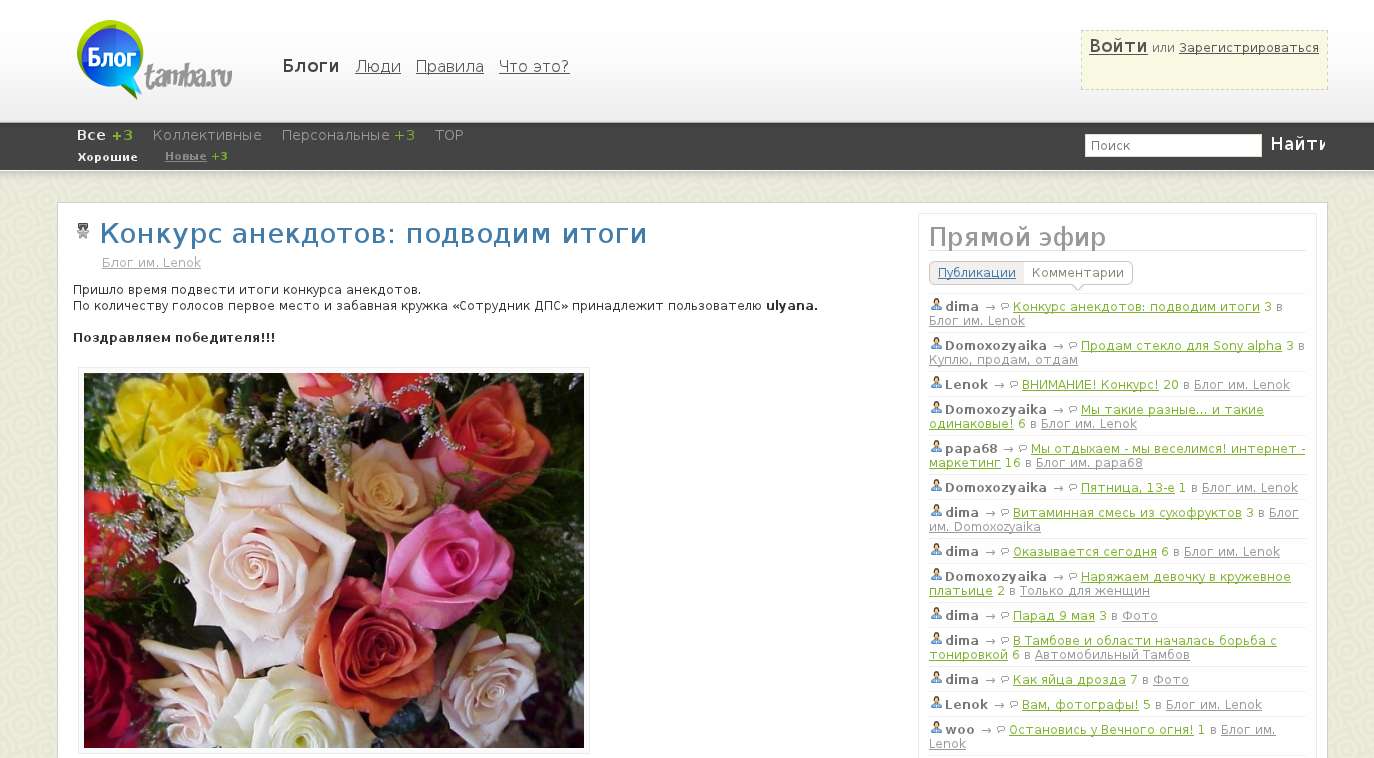This screenshot has height=758, width=1374.
Task: Open 'Автомобильный Тамбов' blog link
Action: pos(1112,655)
